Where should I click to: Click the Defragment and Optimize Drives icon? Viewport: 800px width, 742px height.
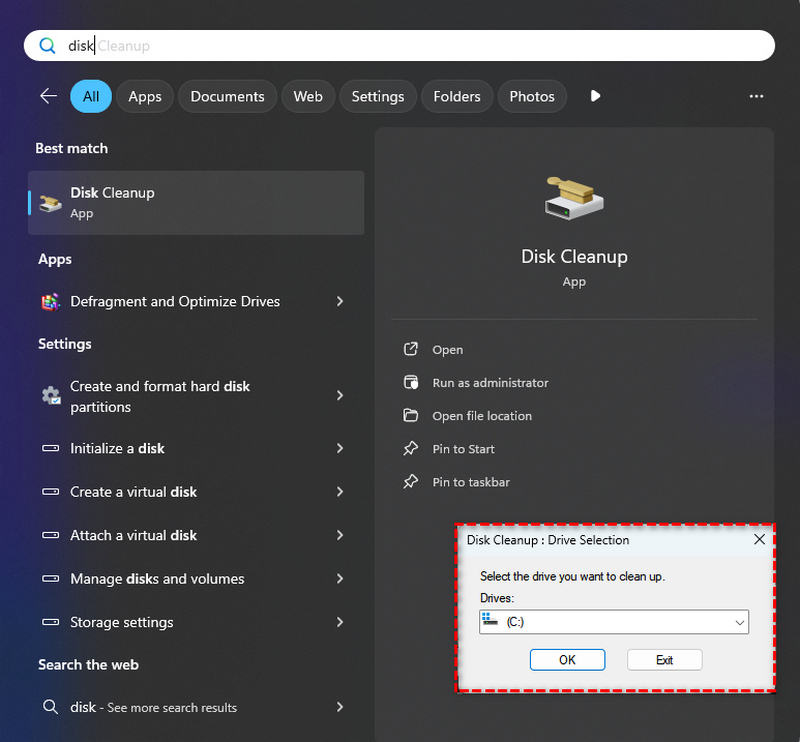tap(51, 302)
